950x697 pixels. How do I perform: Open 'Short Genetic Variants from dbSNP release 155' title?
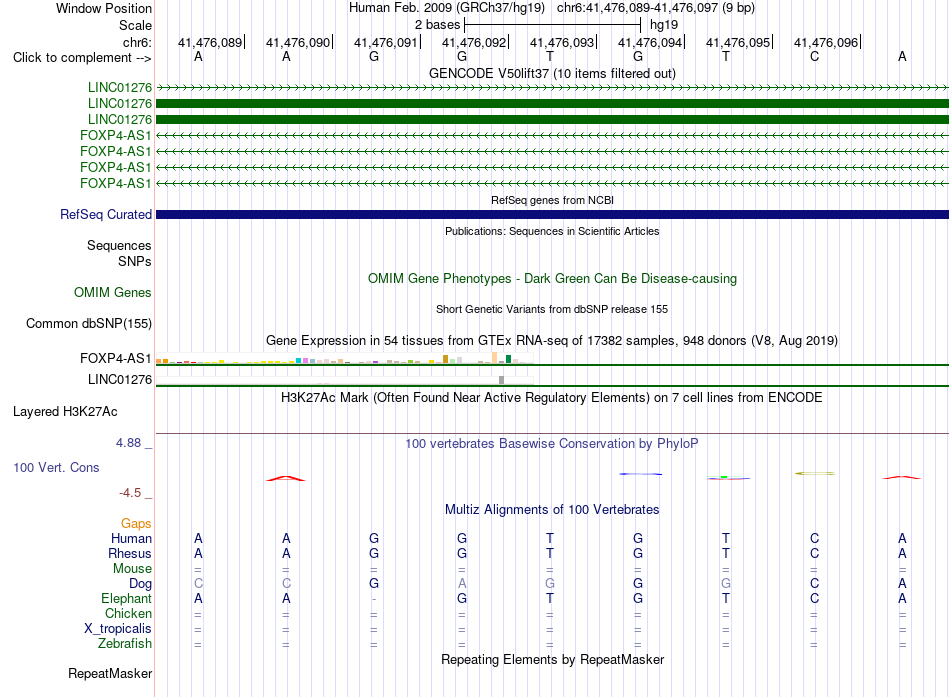coord(552,309)
